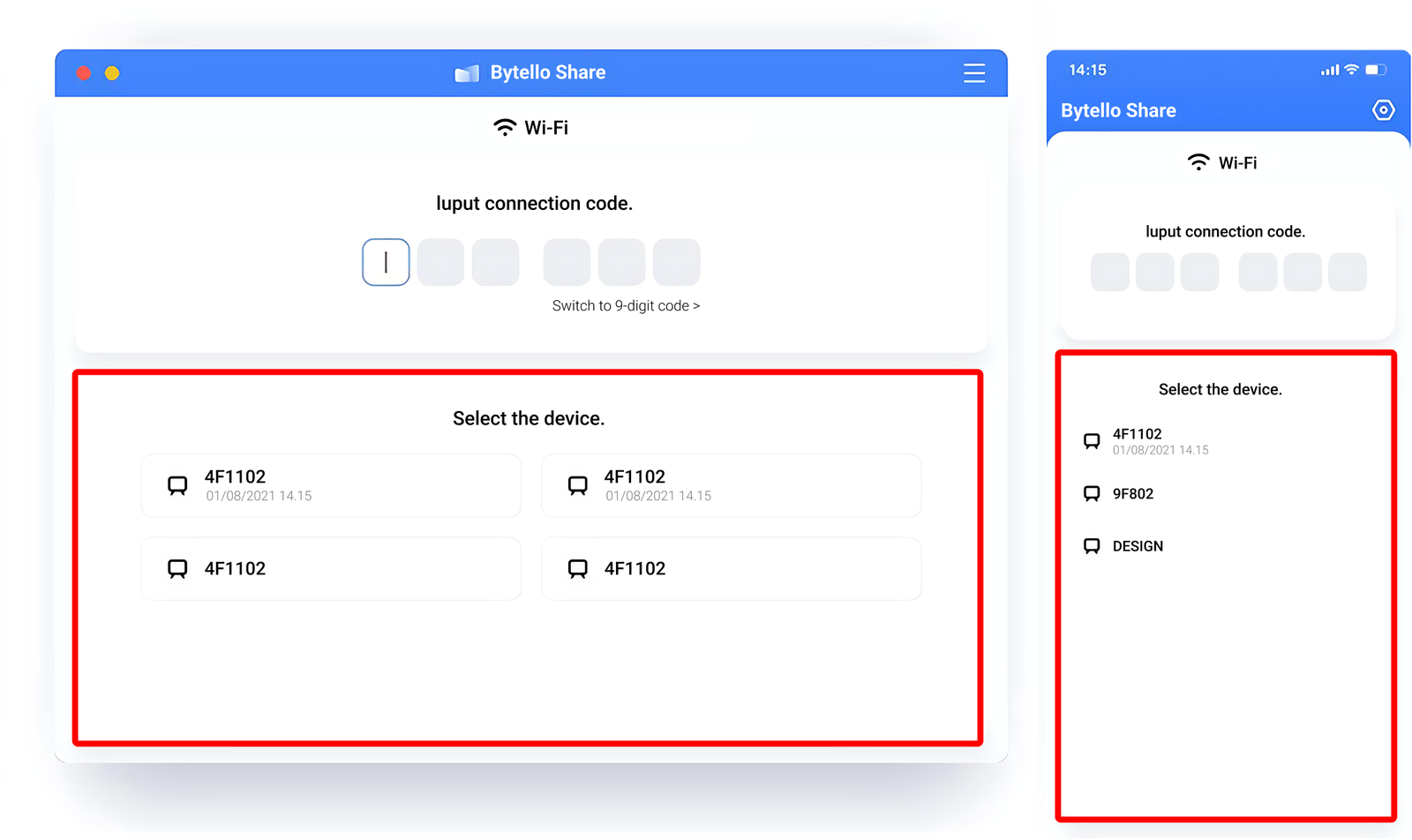
Task: Click the screen icon beside DESIGN device
Action: coord(1092,546)
